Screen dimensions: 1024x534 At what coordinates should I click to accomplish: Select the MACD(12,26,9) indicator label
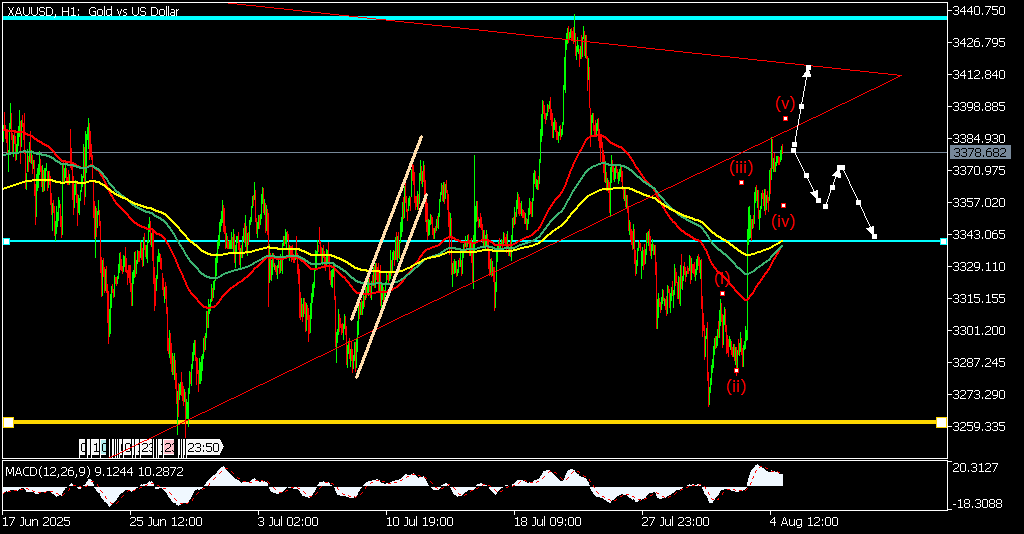(95, 471)
